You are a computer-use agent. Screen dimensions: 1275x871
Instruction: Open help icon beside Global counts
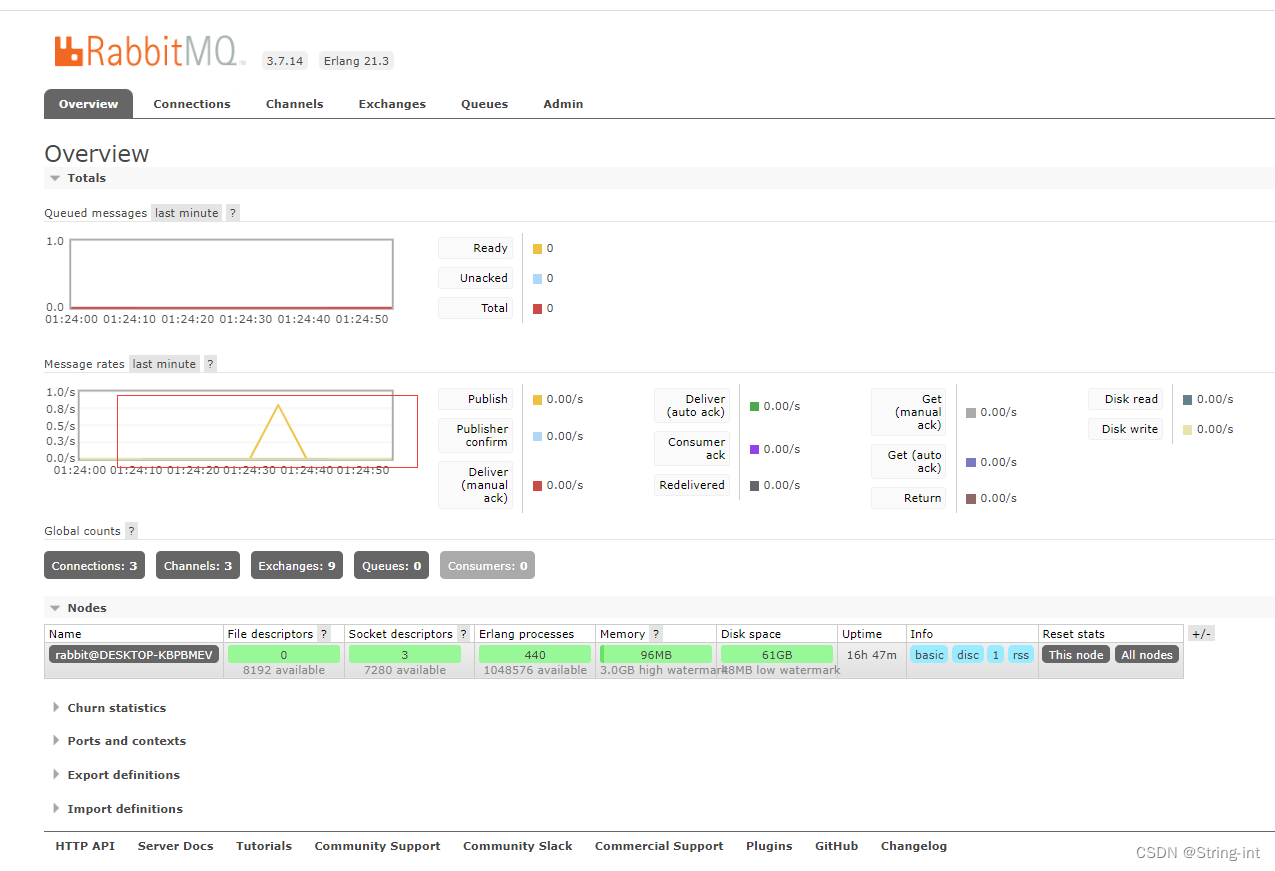point(131,531)
